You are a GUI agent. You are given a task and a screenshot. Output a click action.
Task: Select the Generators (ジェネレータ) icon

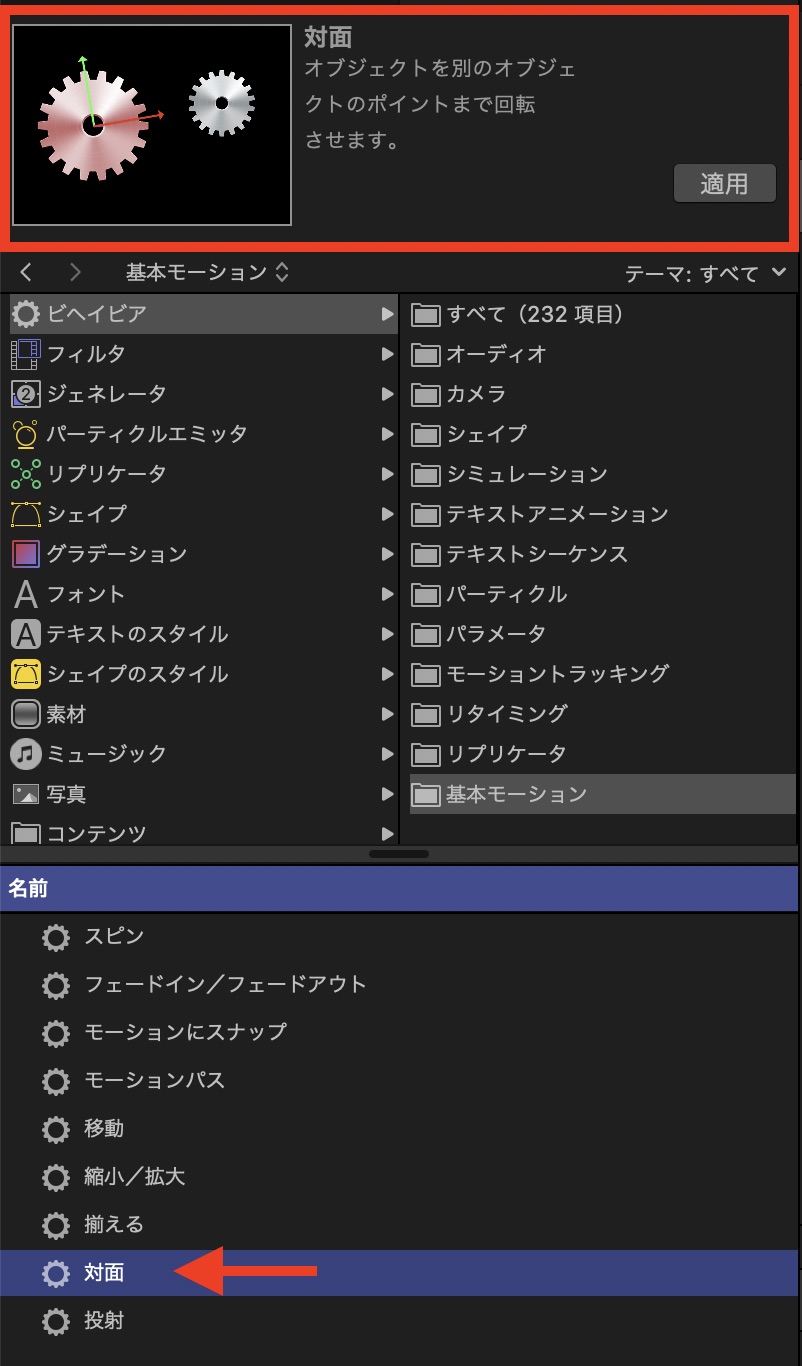coord(25,394)
